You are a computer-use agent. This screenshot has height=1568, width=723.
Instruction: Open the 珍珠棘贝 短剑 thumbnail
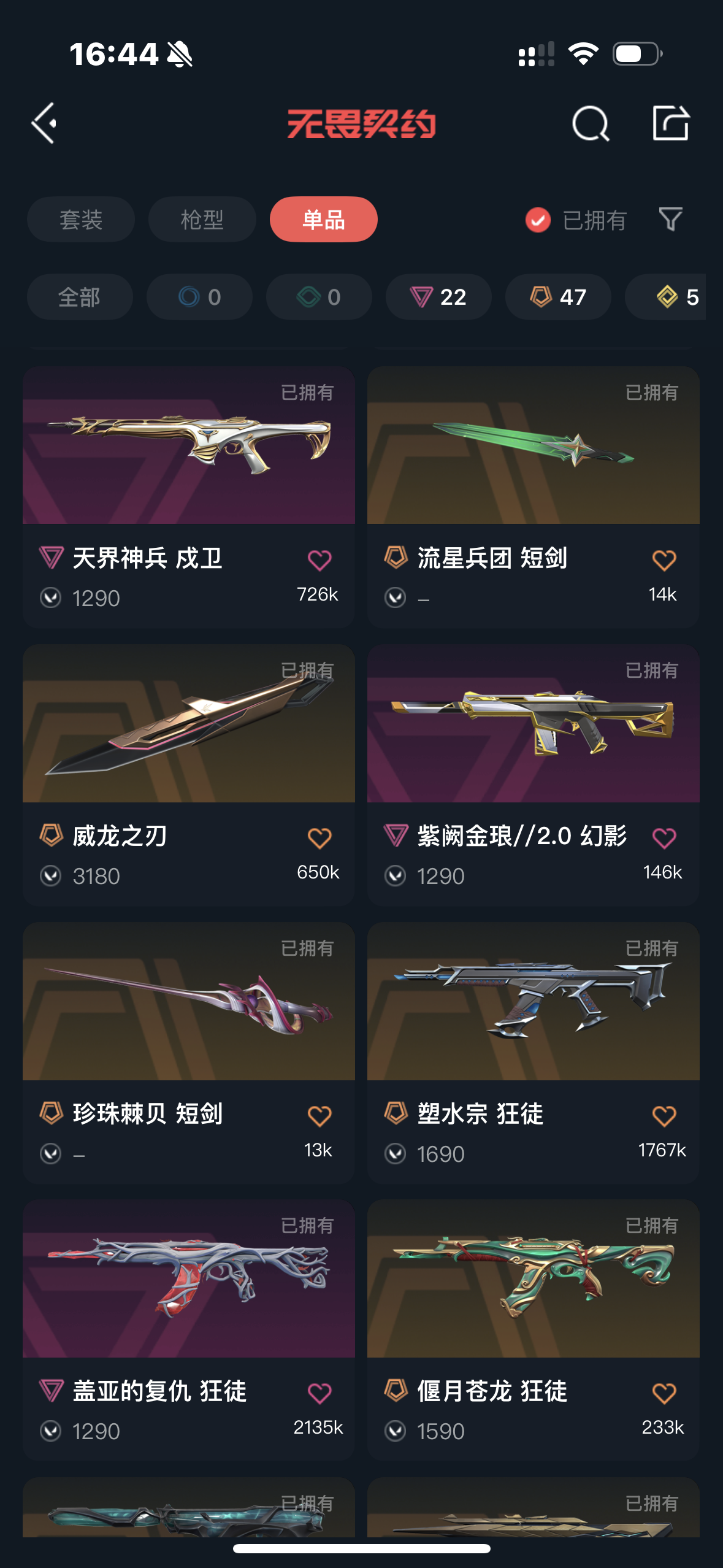pos(189,1001)
